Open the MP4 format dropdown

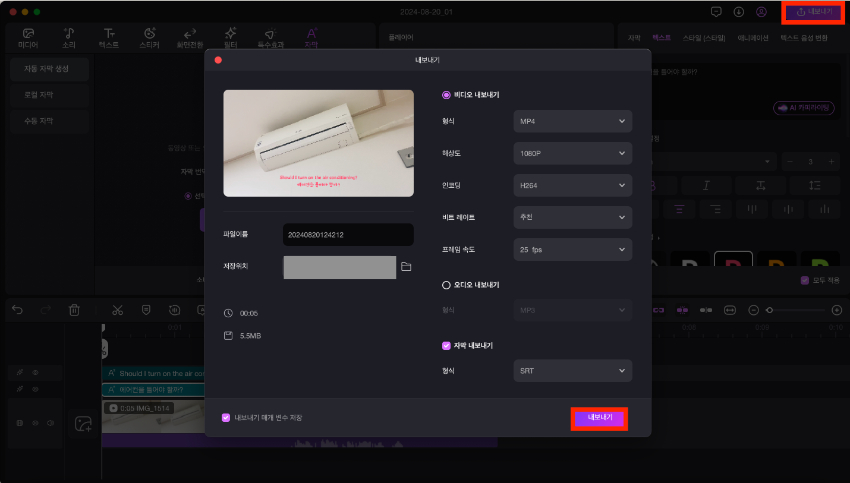coord(573,121)
